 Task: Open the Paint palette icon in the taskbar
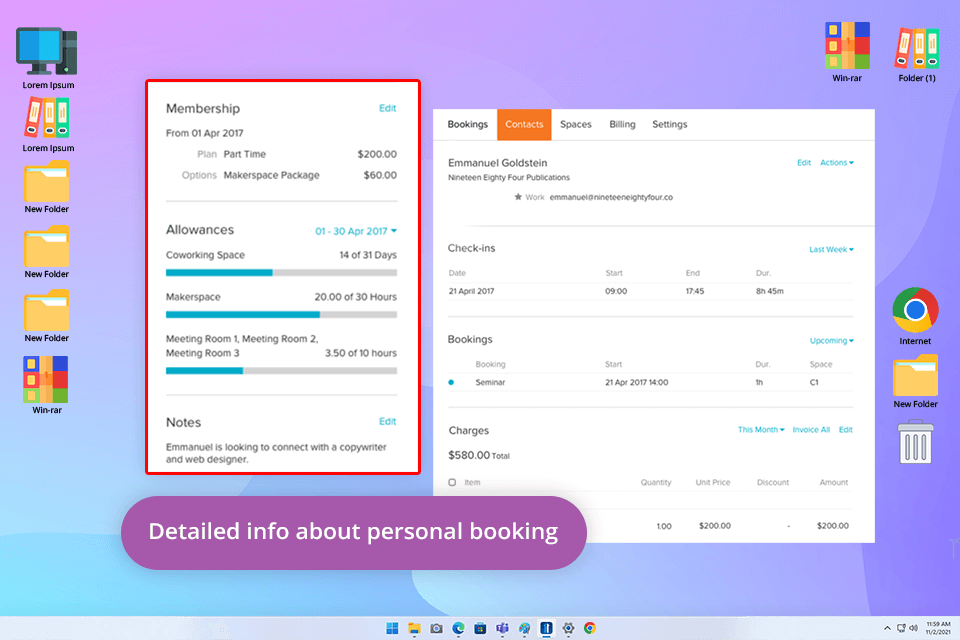[x=525, y=628]
